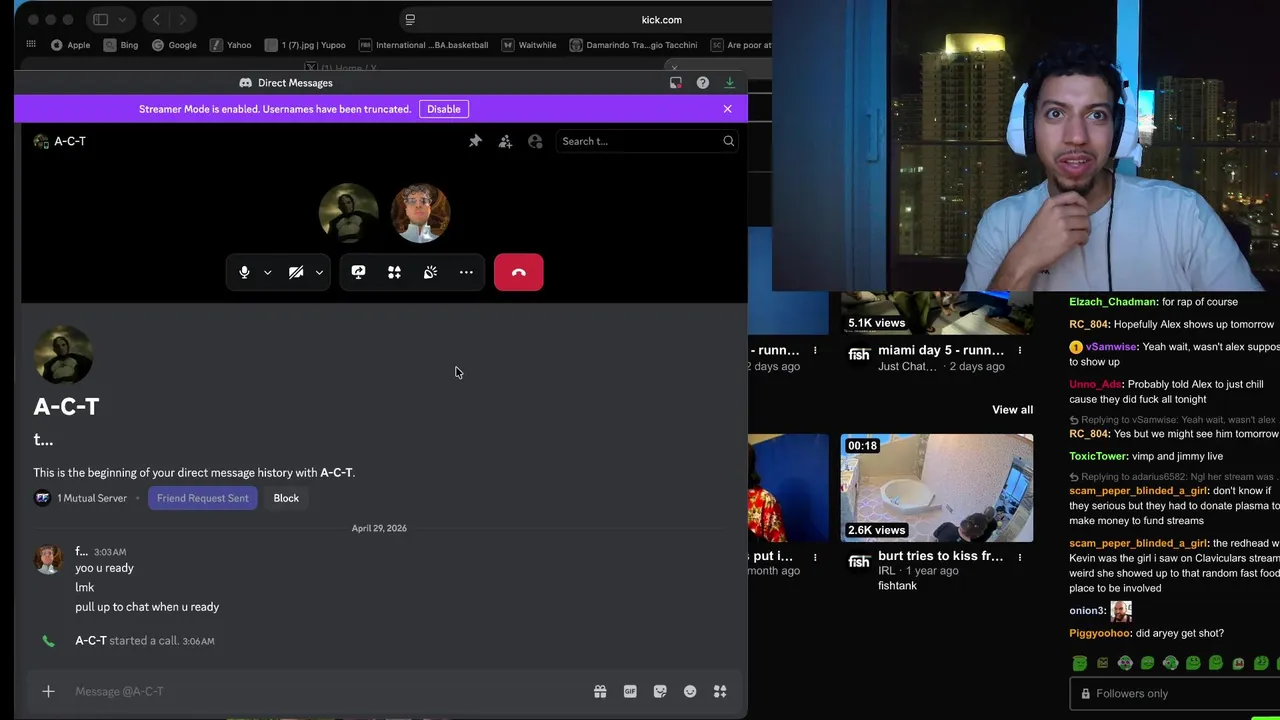The image size is (1280, 720).
Task: Open the '1 (7).jpg | Yupoo' bookmark
Action: click(x=305, y=45)
